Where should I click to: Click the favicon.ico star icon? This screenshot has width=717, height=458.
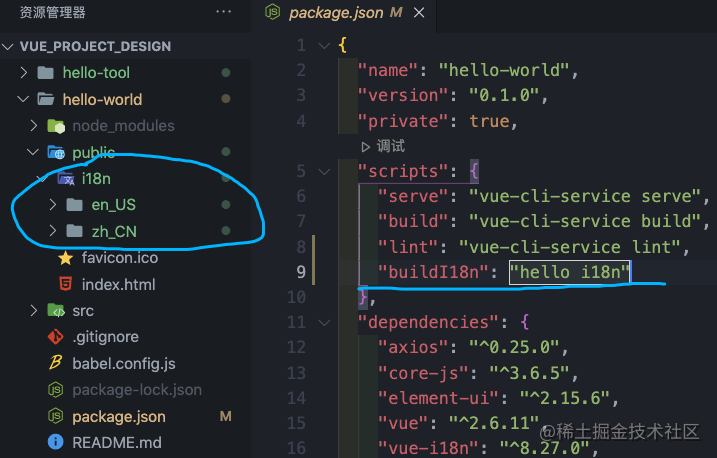pyautogui.click(x=66, y=258)
